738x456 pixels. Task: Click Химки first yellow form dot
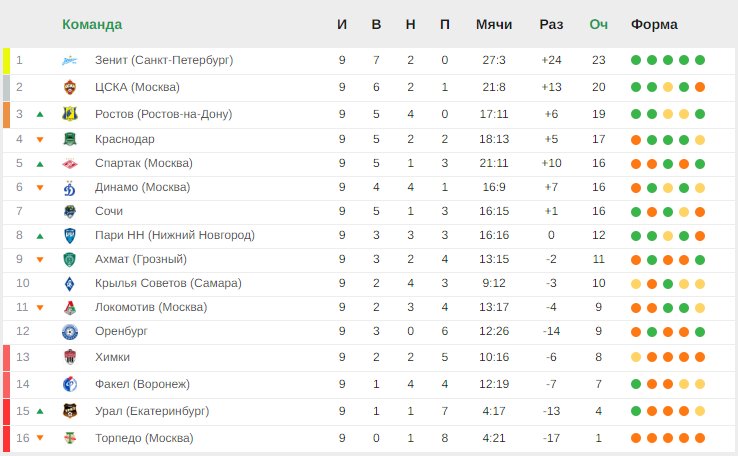click(636, 357)
